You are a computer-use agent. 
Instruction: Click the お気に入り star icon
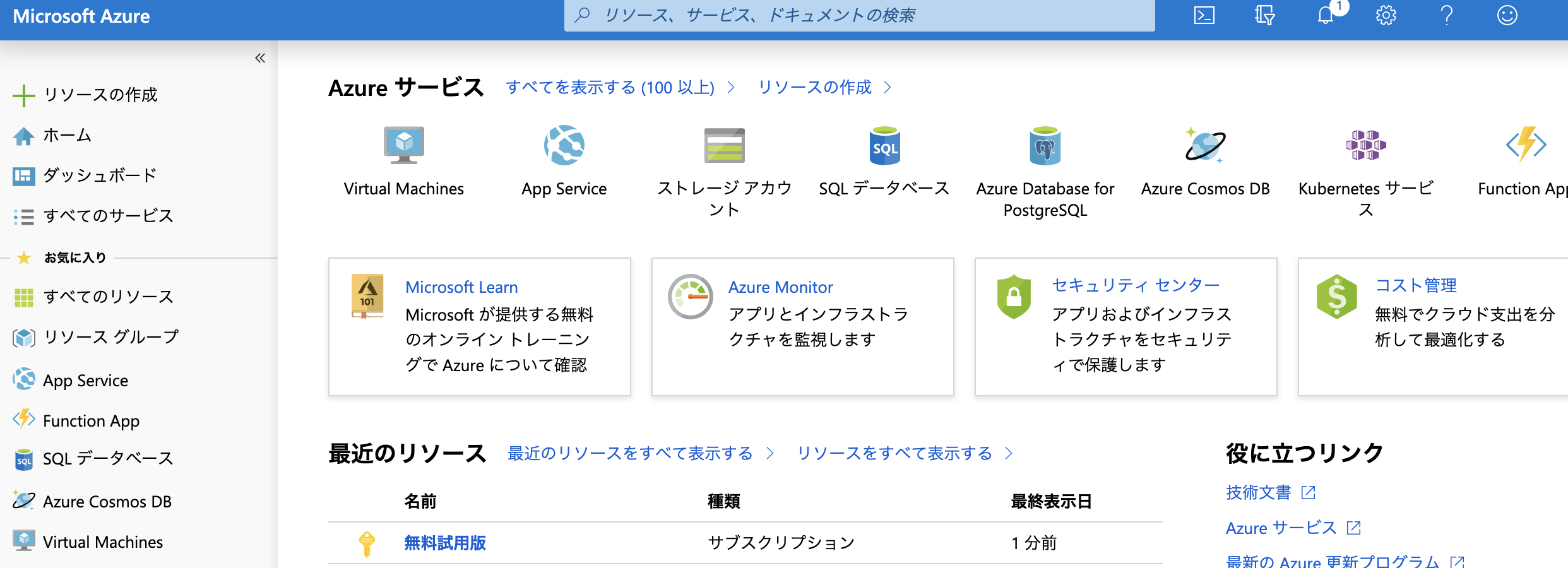[24, 257]
